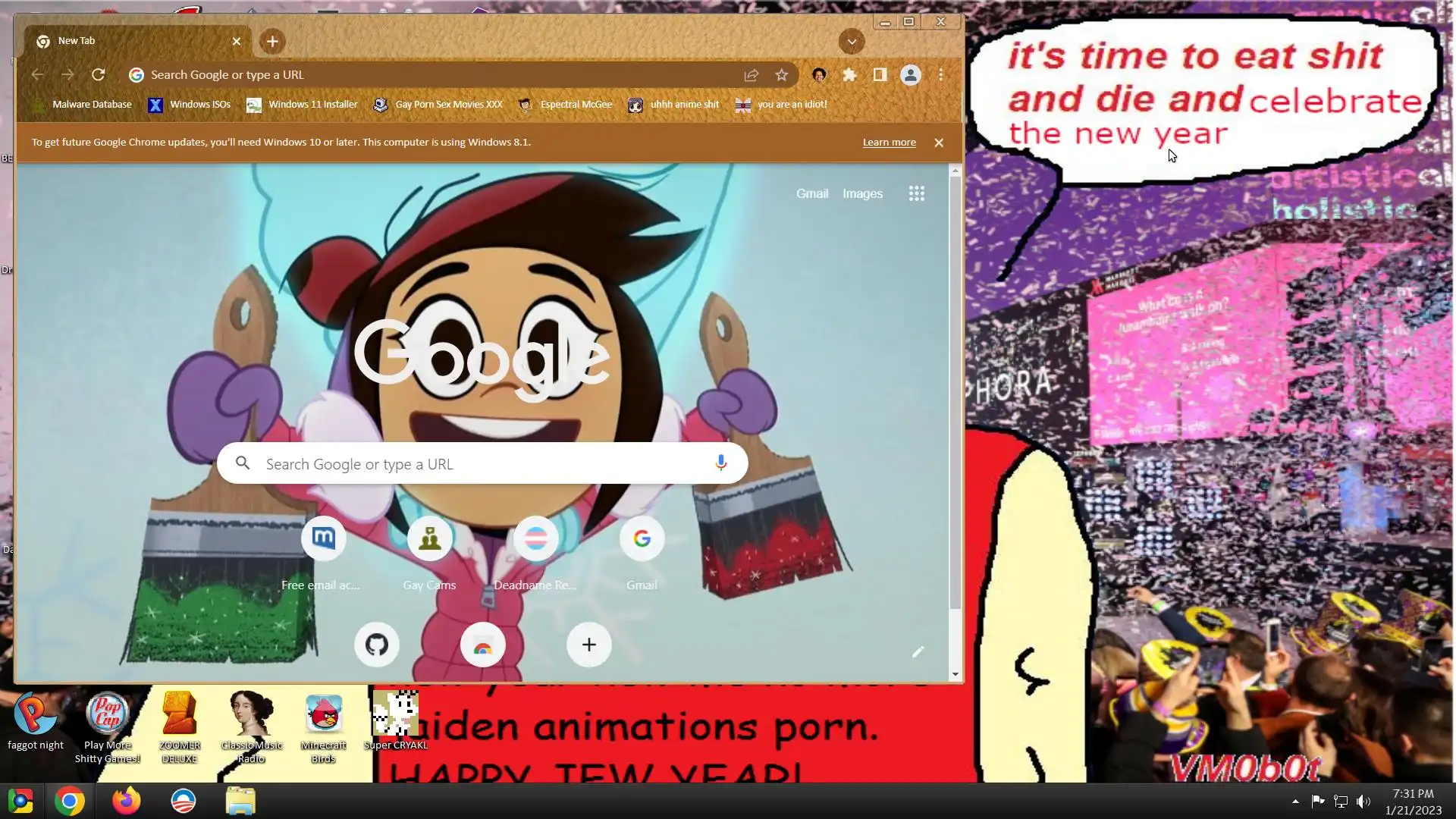1456x819 pixels.
Task: Click the Learn more link
Action: point(889,143)
